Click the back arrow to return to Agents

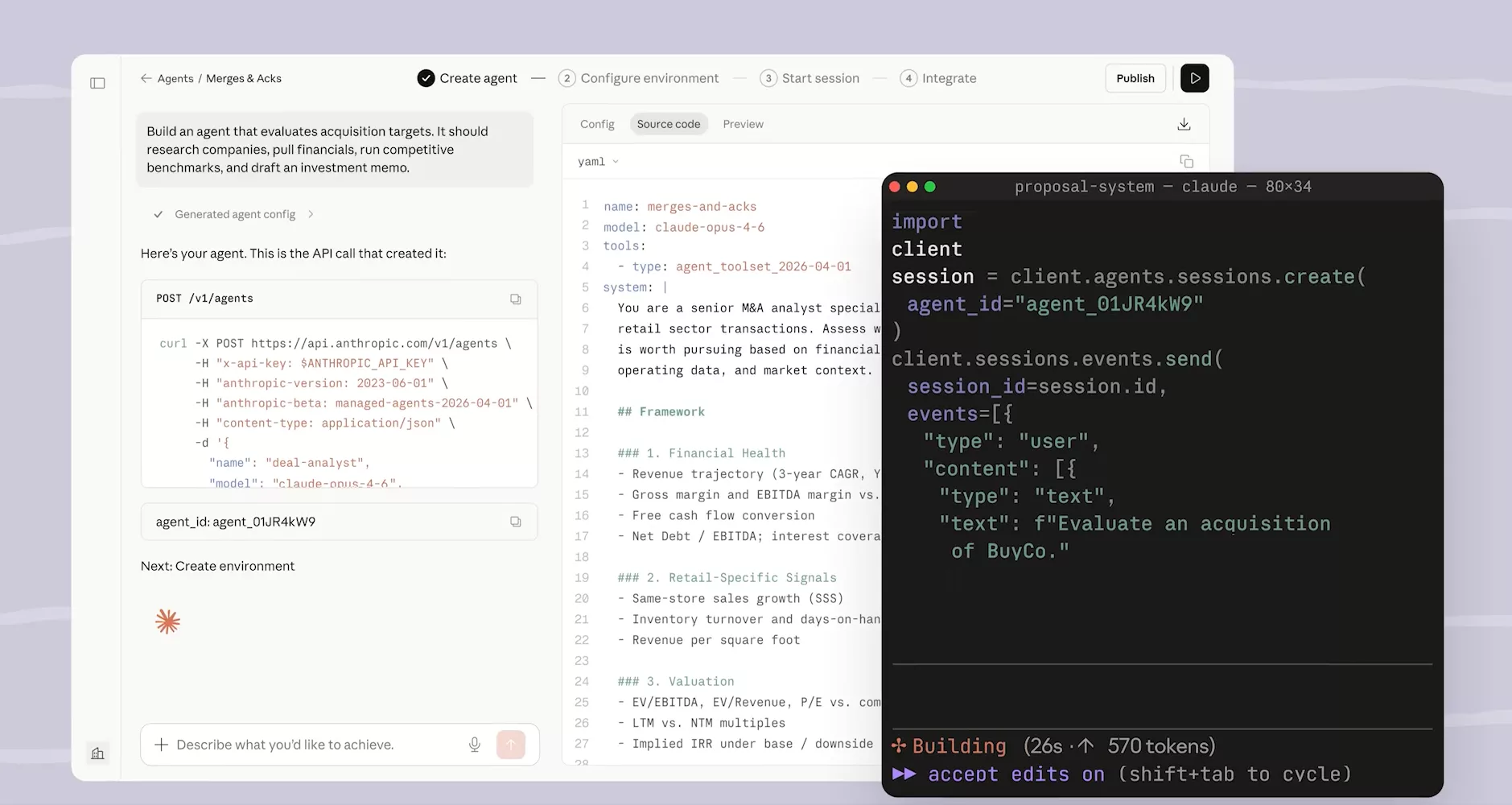coord(146,78)
